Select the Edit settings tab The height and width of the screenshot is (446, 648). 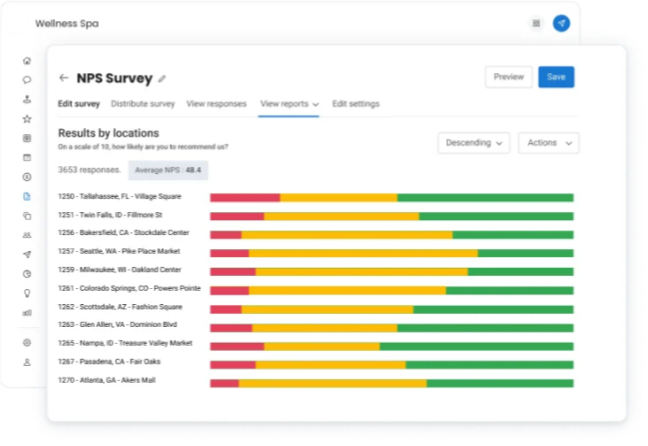click(x=356, y=104)
